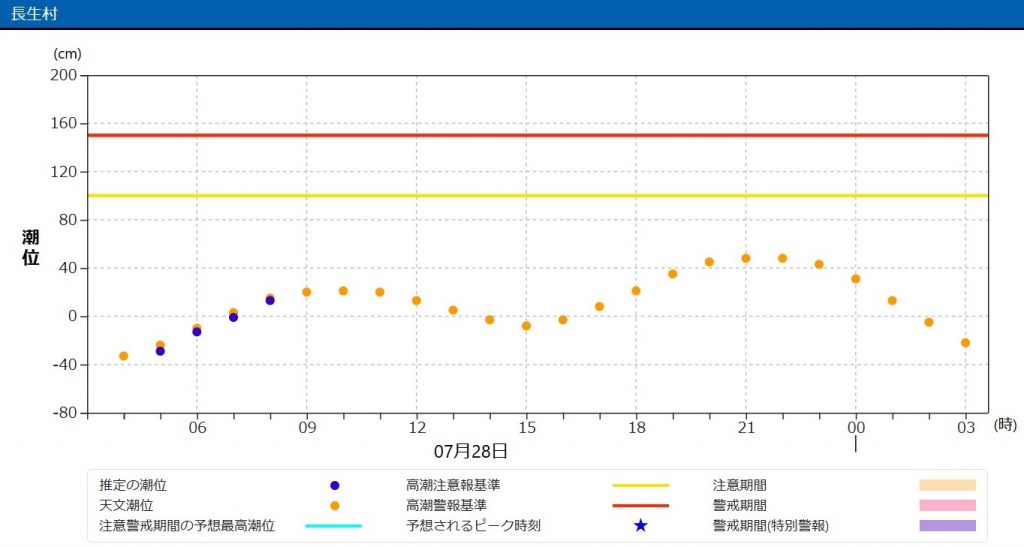Screen dimensions: 1024x547
Task: Click the 長生村 title in the header
Action: tap(34, 13)
